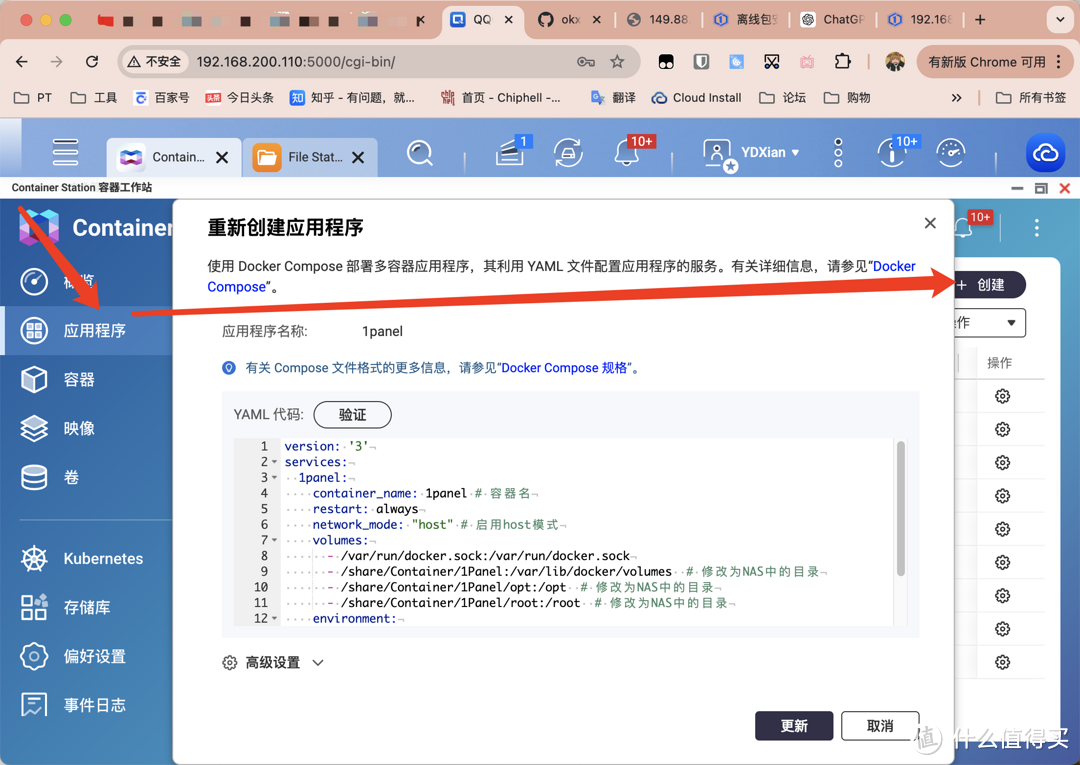Click the first gear icon in 操作 column
1080x765 pixels.
[x=1002, y=397]
